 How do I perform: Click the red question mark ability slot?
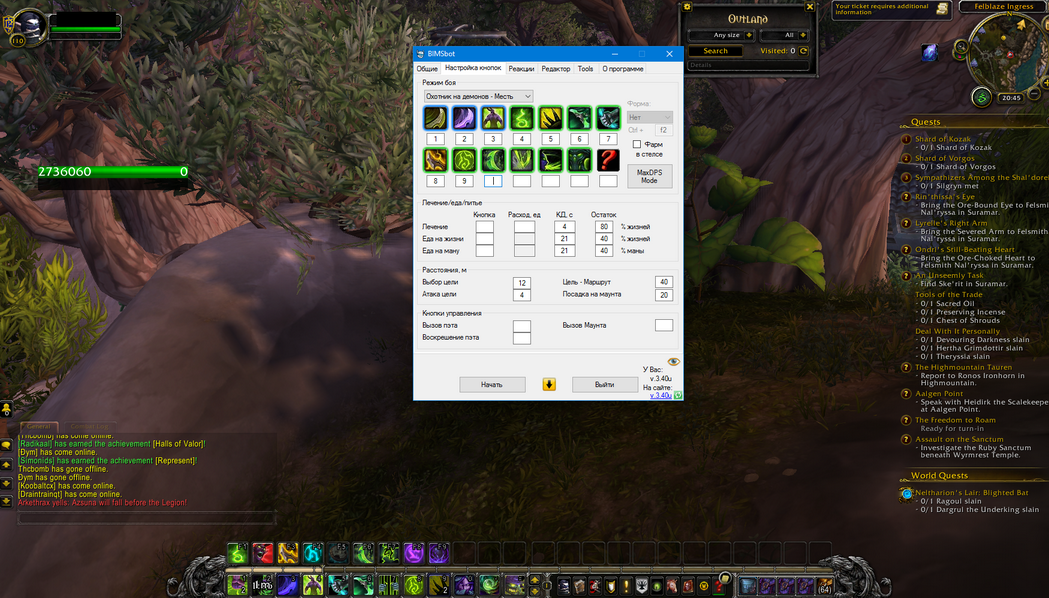pos(608,160)
